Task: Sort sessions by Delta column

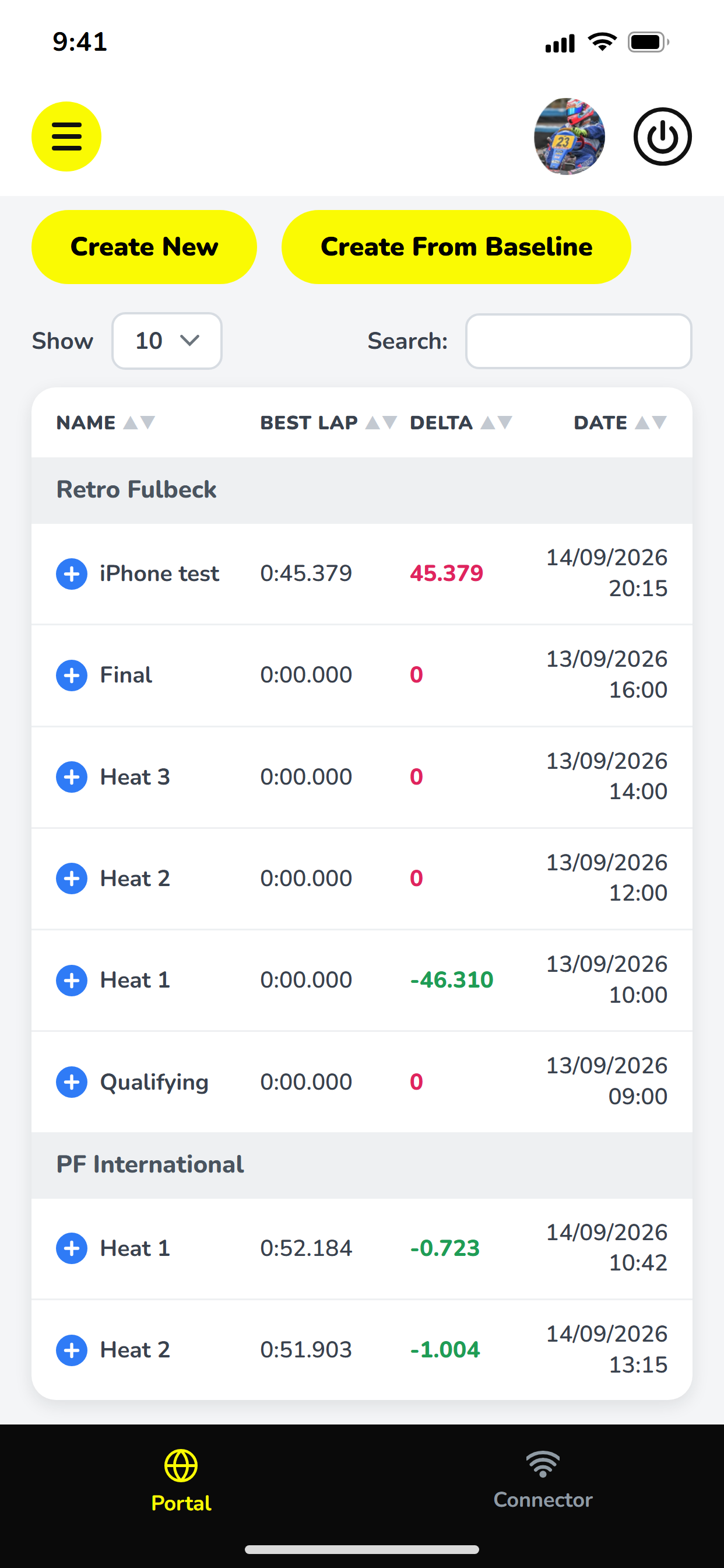Action: (x=461, y=422)
